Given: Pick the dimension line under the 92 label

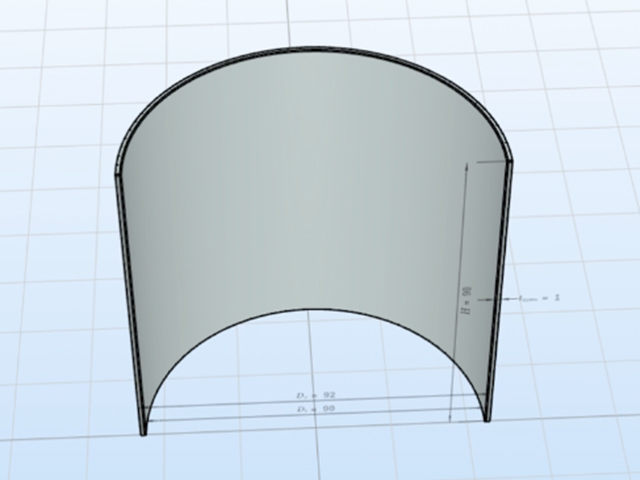Looking at the screenshot, I should (x=314, y=402).
